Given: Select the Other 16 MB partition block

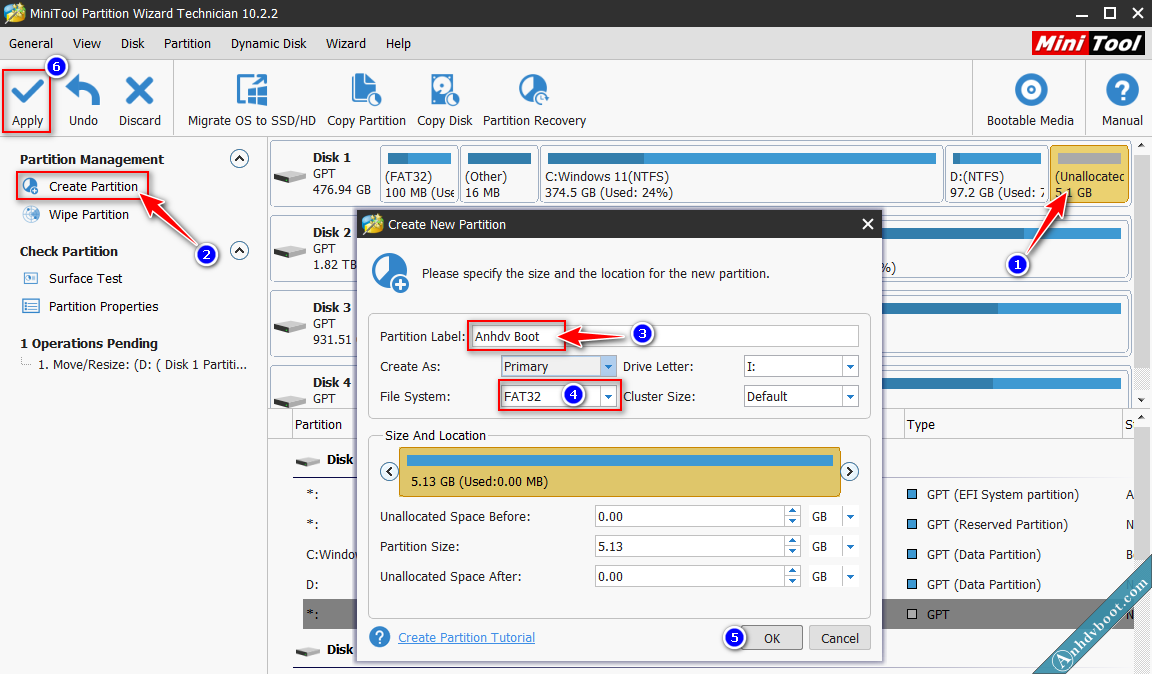Looking at the screenshot, I should pyautogui.click(x=500, y=173).
